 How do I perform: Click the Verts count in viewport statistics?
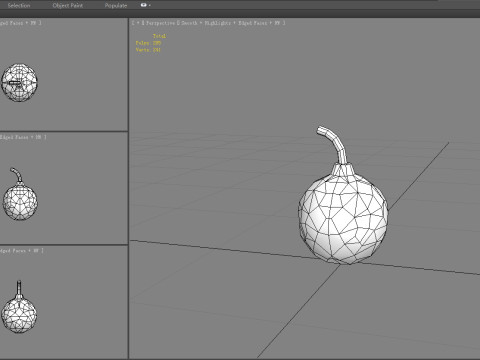(x=148, y=50)
